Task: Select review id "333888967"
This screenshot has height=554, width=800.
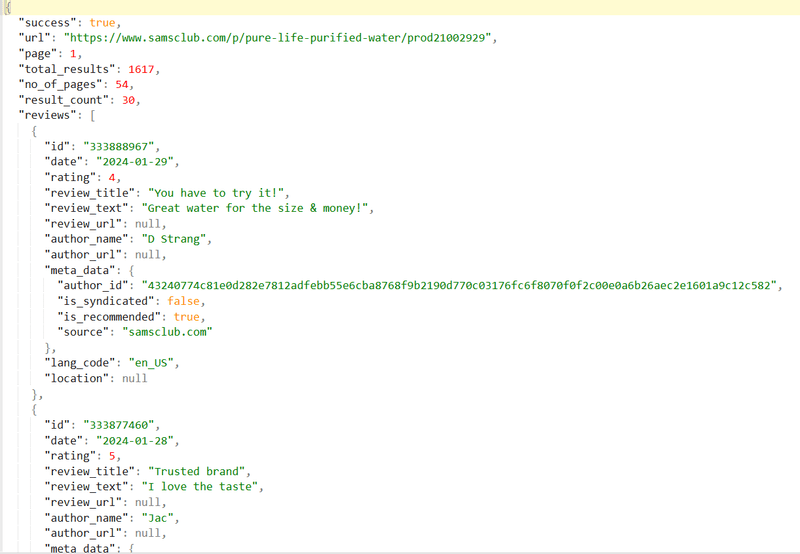Action: pyautogui.click(x=118, y=146)
